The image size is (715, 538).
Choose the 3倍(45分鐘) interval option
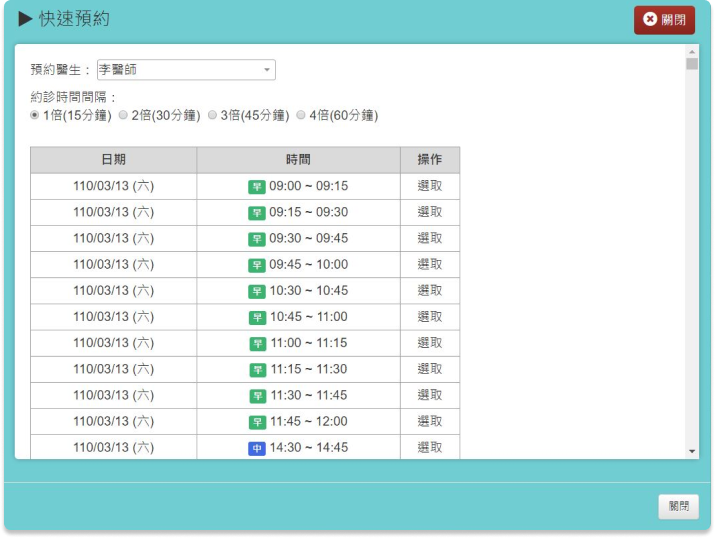pyautogui.click(x=212, y=116)
